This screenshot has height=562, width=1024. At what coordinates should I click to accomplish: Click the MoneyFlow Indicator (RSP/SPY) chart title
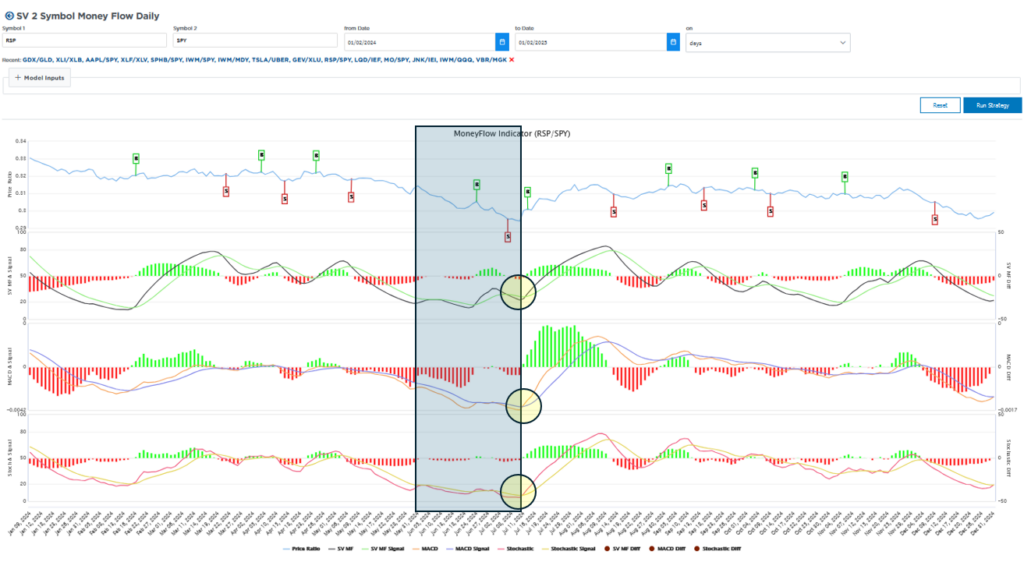(x=512, y=133)
